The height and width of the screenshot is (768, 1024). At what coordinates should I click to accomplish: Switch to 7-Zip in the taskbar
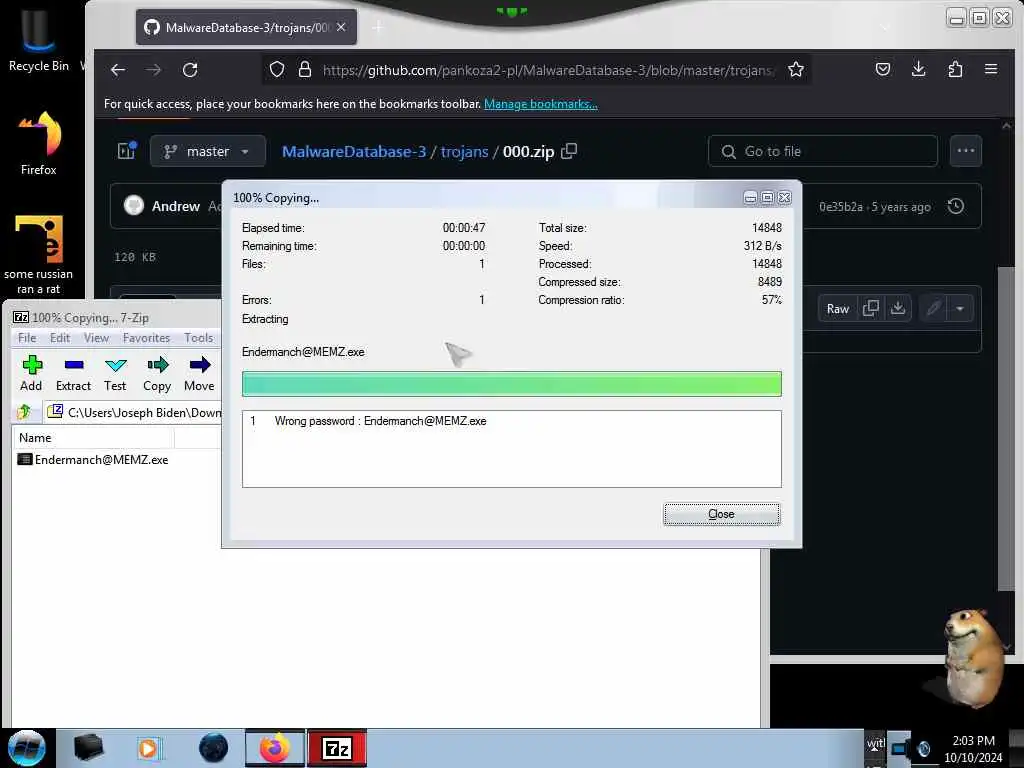337,748
